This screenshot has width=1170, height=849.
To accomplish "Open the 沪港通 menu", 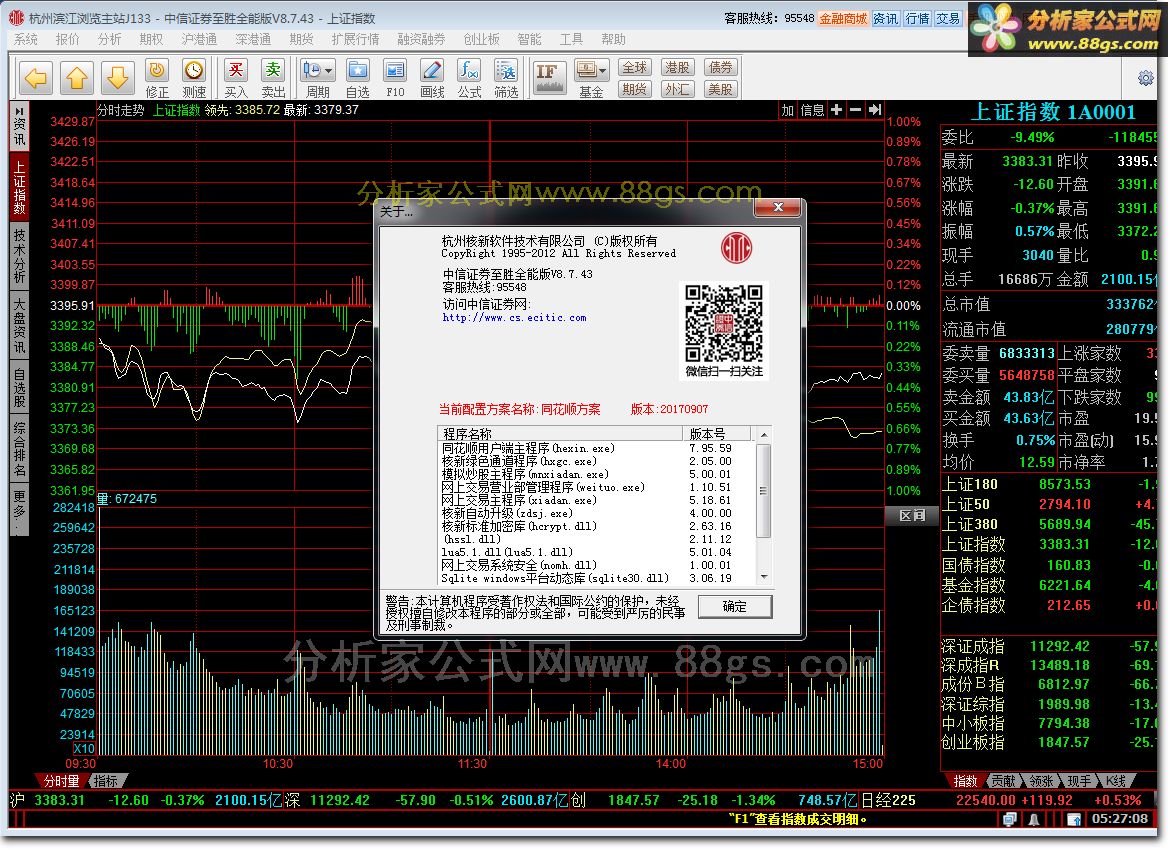I will coord(198,39).
